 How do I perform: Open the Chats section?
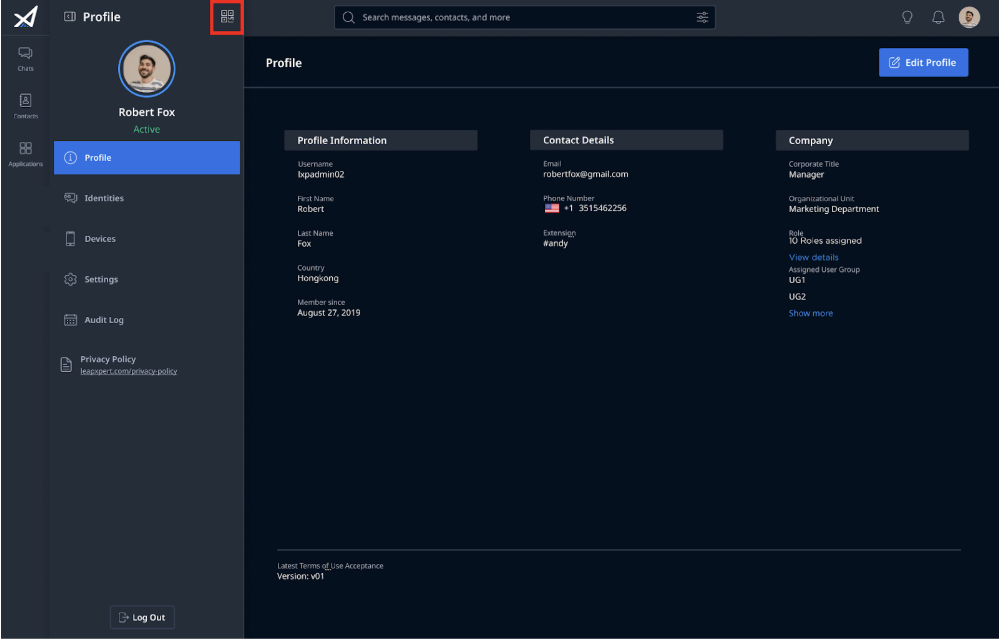pyautogui.click(x=26, y=59)
